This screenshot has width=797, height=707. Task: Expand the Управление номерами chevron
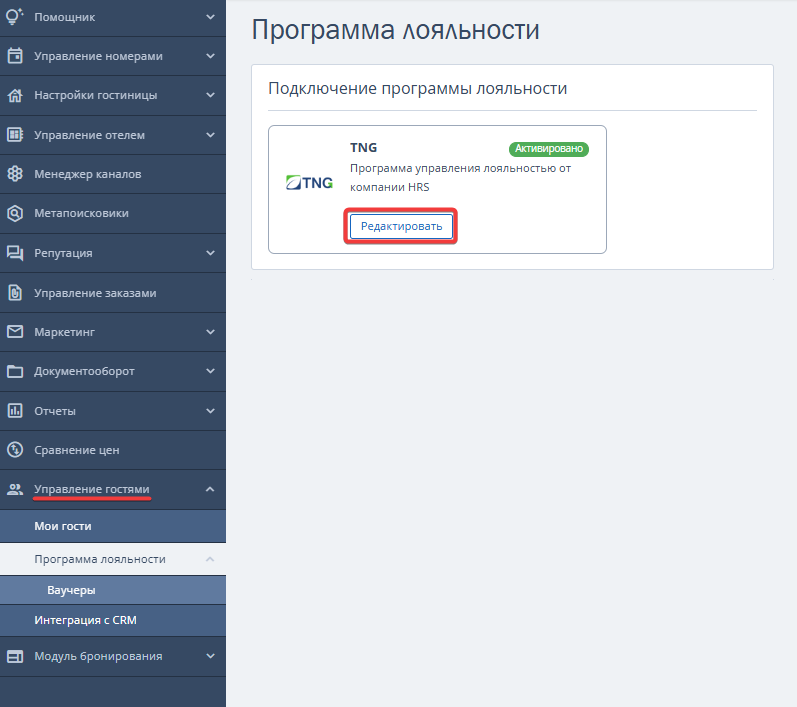pyautogui.click(x=210, y=56)
